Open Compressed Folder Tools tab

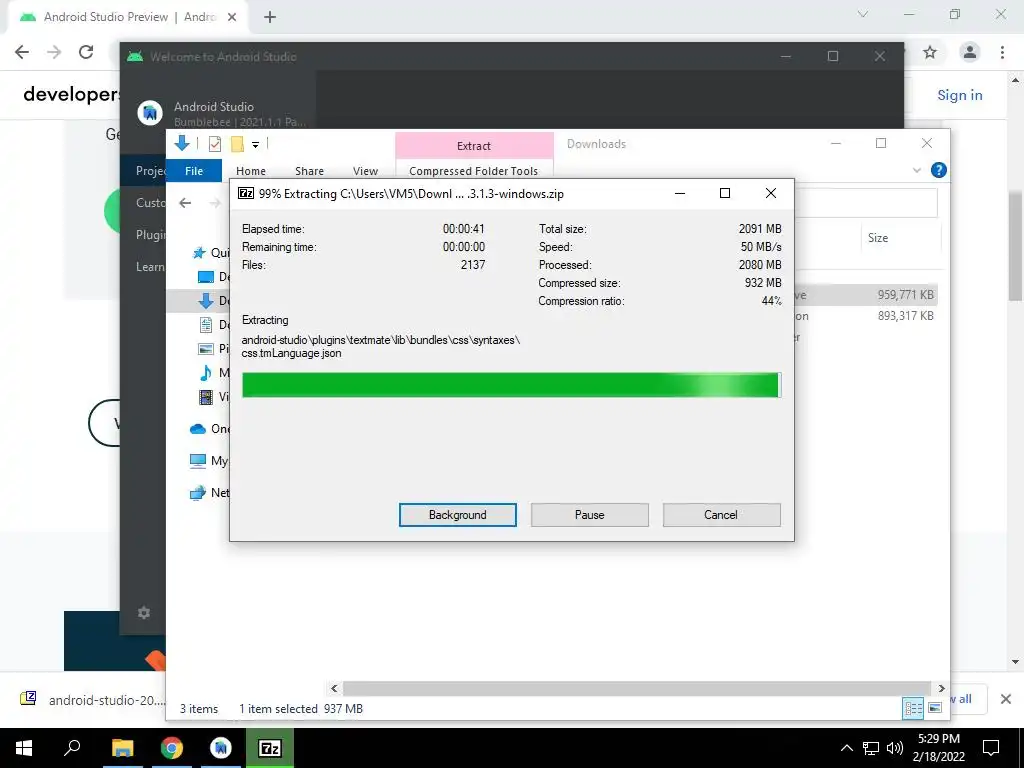pos(473,171)
